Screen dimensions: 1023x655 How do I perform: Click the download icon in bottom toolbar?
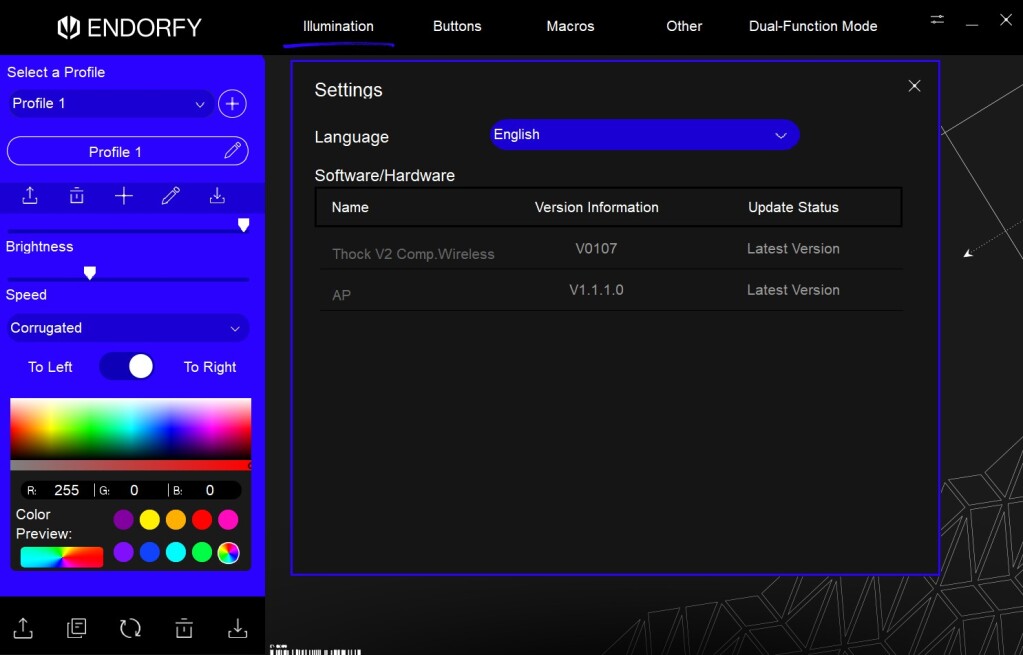237,628
